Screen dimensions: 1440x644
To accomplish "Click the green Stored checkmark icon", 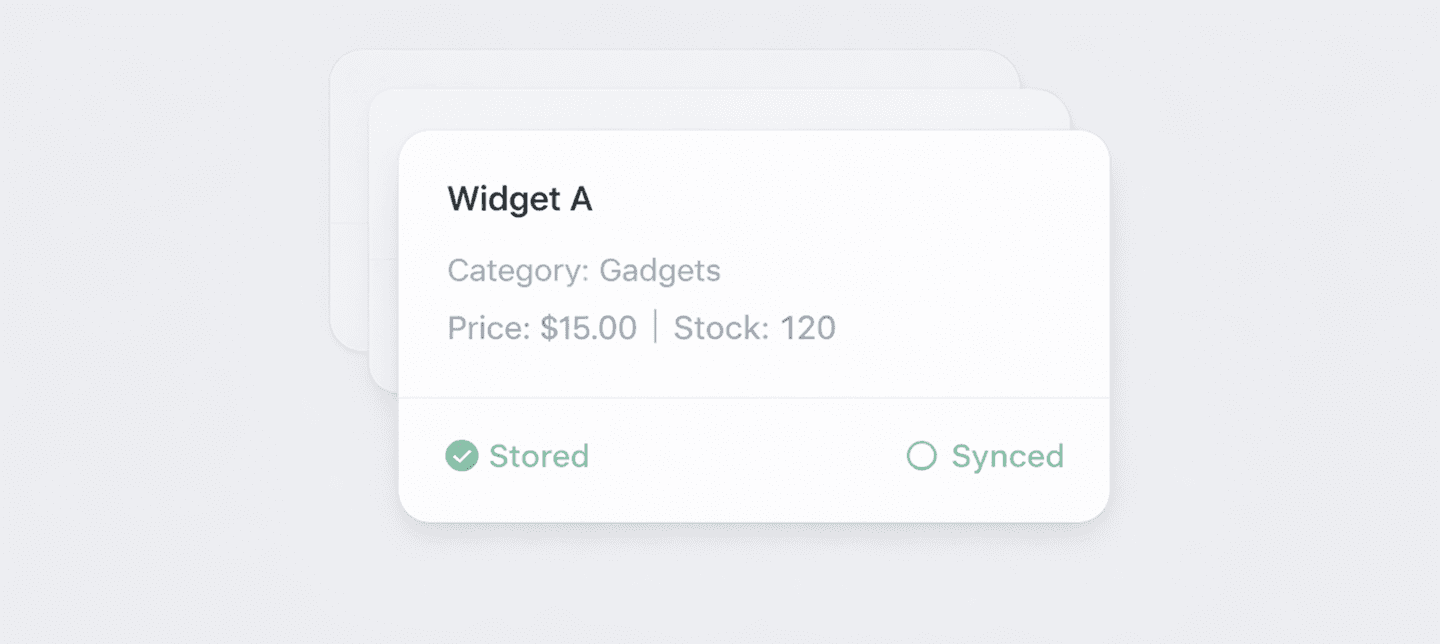I will (x=461, y=456).
